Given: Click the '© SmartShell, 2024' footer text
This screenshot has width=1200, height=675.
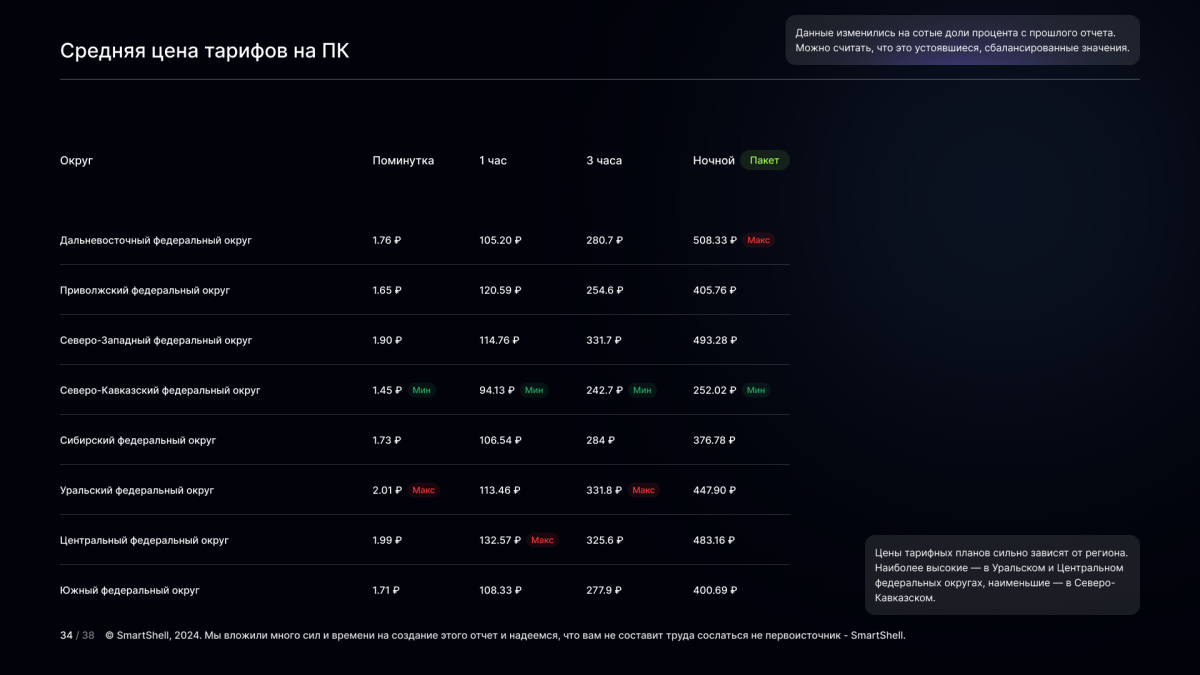Looking at the screenshot, I should click(x=505, y=636).
